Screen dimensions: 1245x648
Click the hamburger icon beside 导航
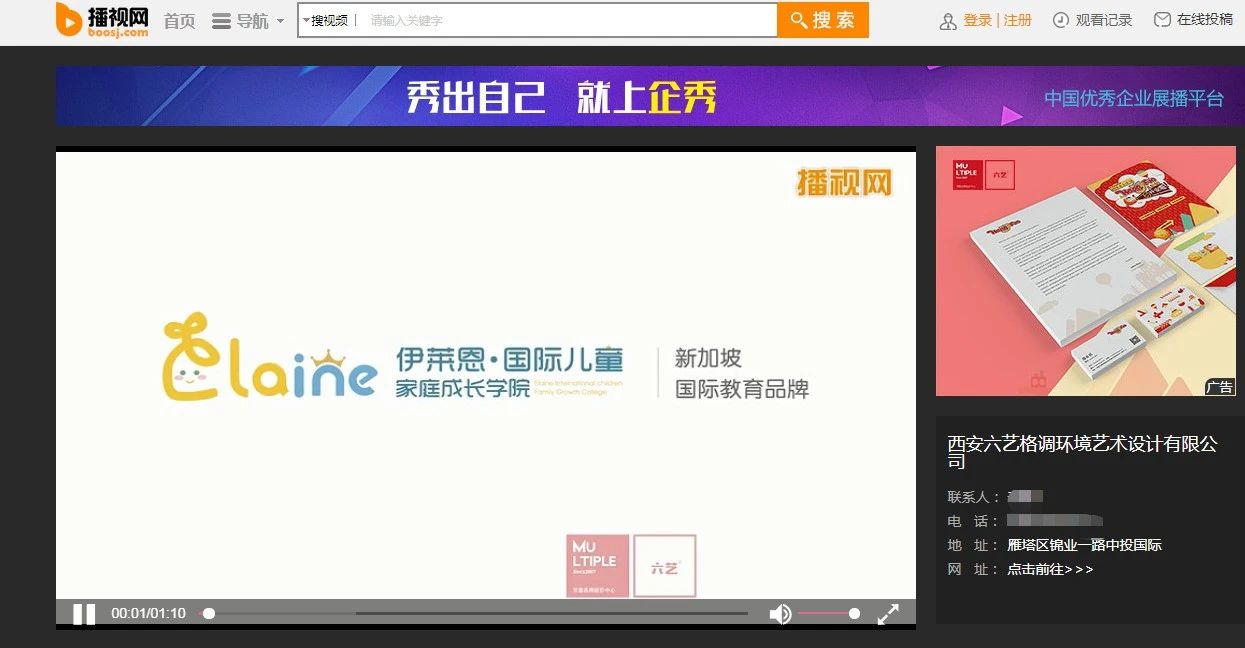pos(221,21)
